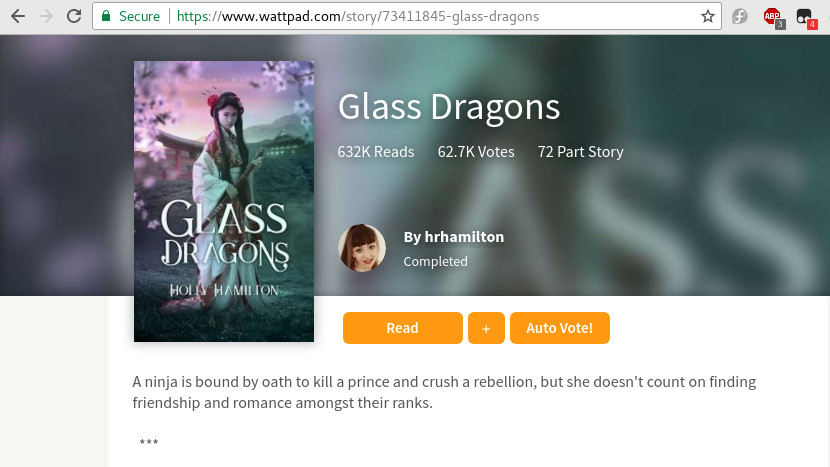Open the extension icon with red 4 badge
830x467 pixels.
tap(806, 17)
